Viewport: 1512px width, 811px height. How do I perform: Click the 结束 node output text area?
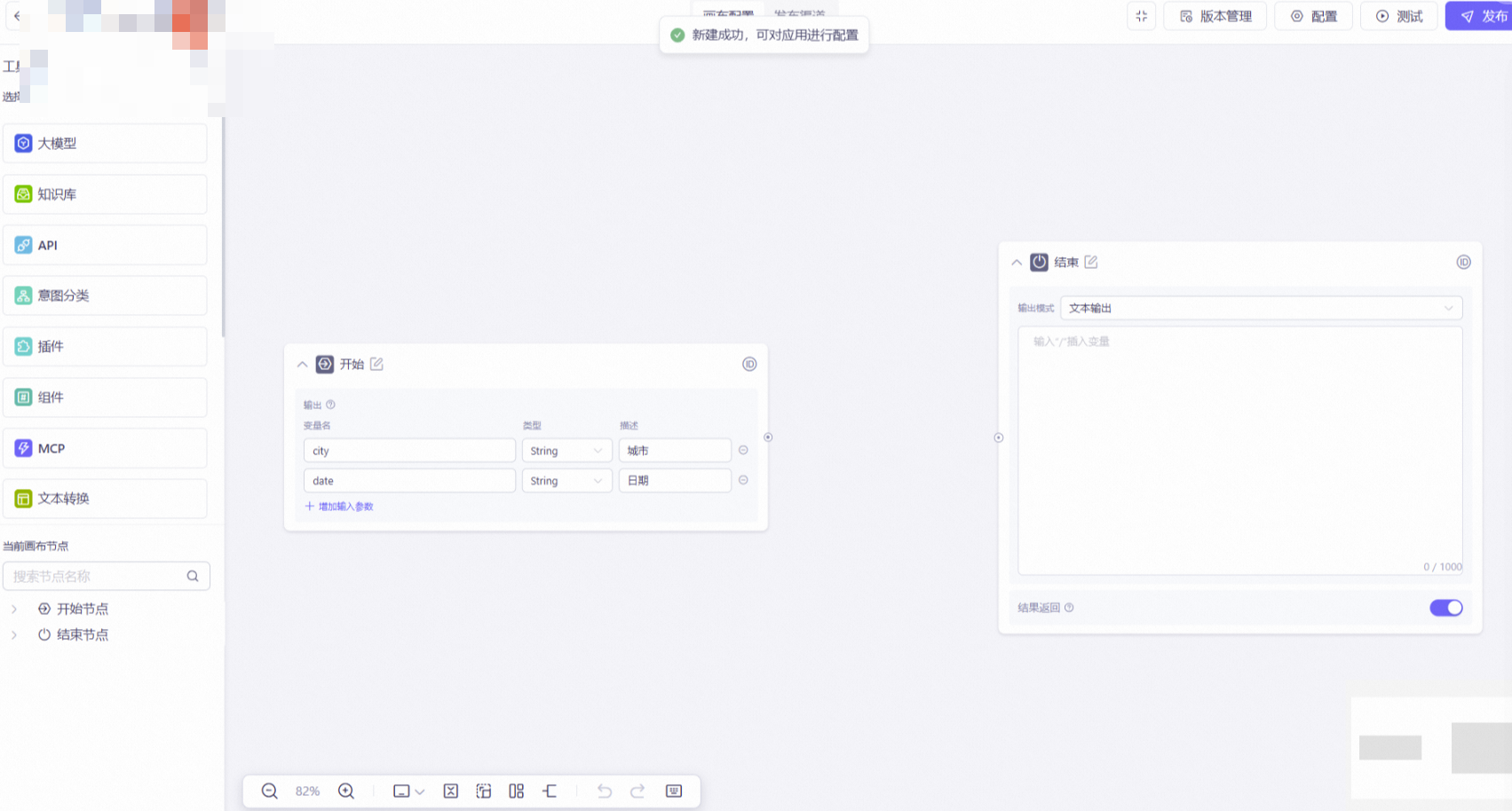coord(1240,451)
